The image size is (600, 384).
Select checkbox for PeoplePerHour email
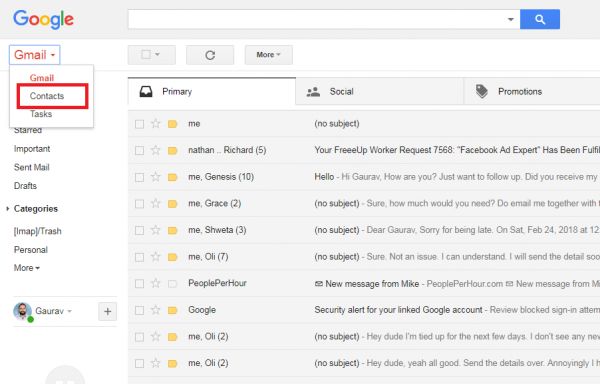tap(139, 283)
